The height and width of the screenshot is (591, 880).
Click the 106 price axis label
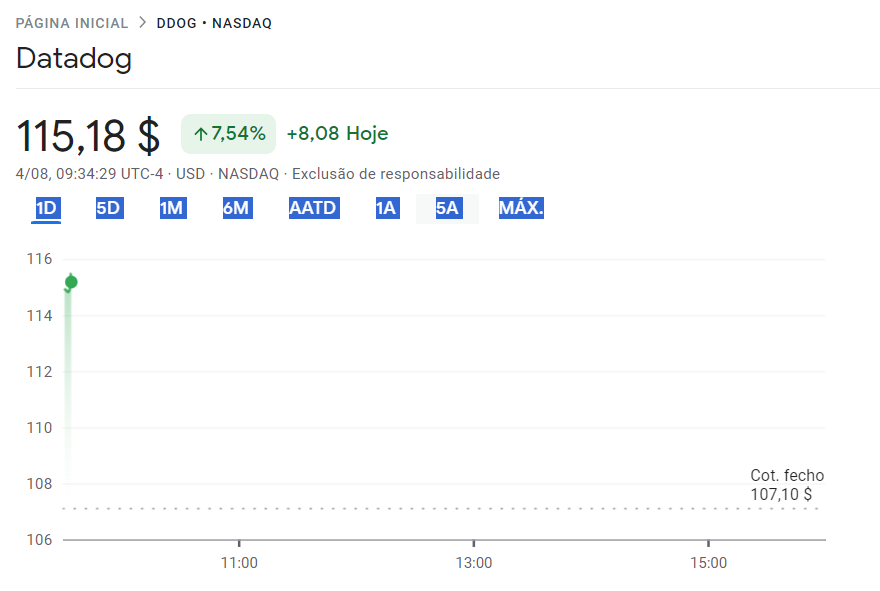click(39, 540)
